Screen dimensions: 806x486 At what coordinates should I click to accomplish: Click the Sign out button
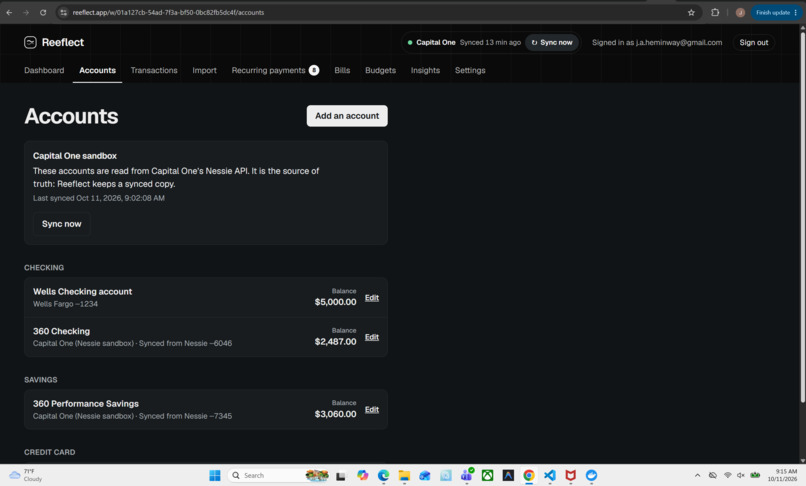754,43
